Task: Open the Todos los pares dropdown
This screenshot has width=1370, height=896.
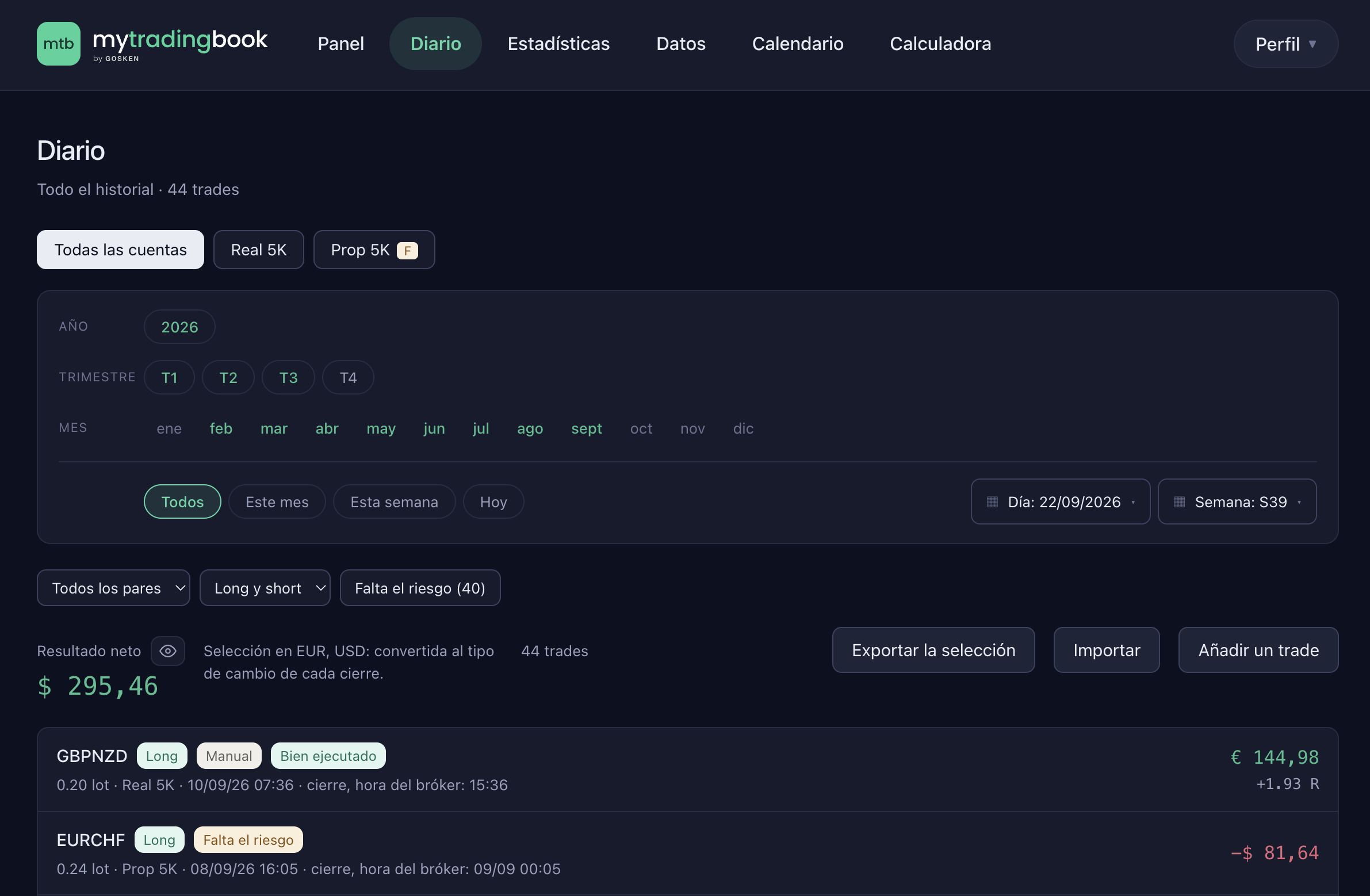Action: point(113,588)
